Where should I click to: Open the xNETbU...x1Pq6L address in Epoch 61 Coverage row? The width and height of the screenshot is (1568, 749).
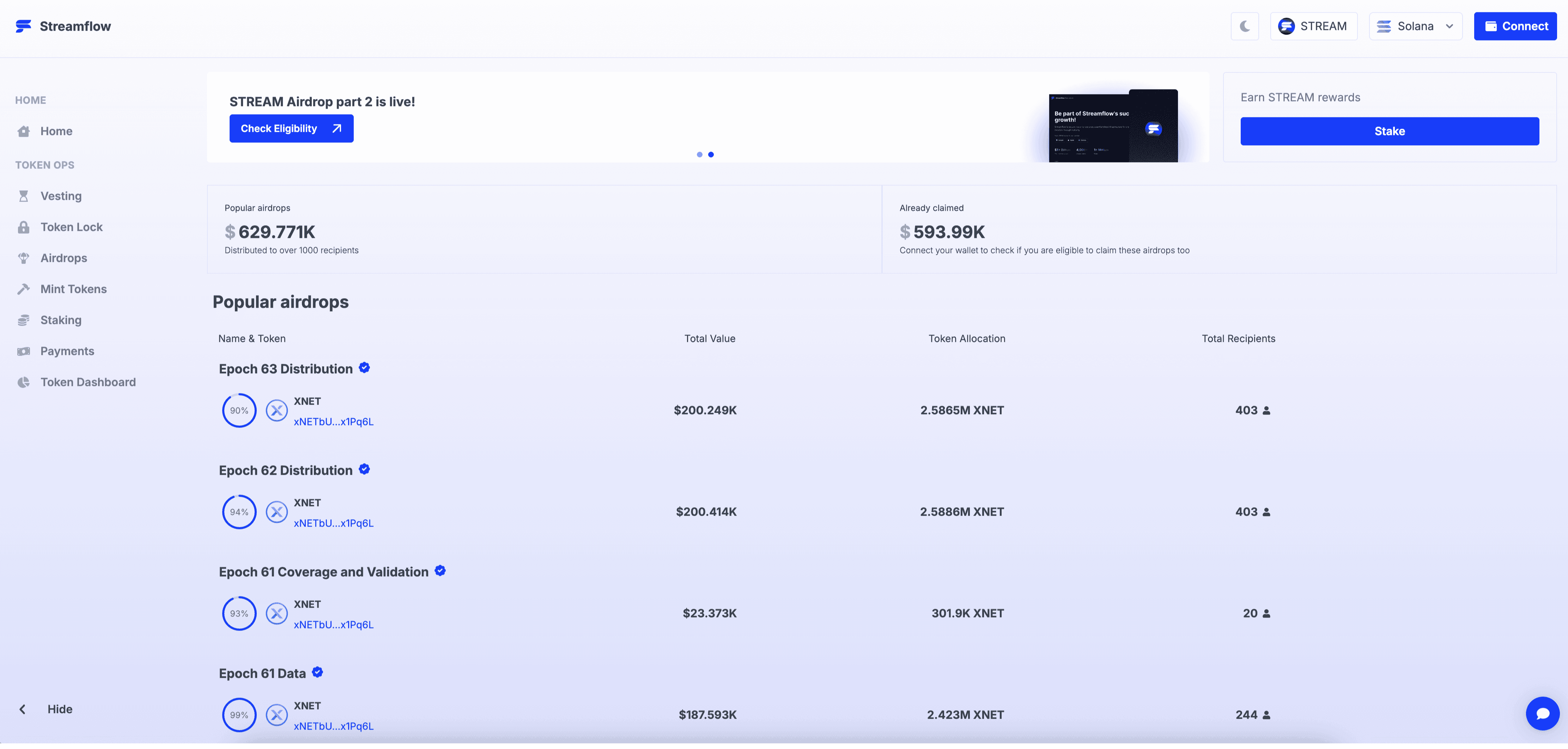pyautogui.click(x=334, y=625)
